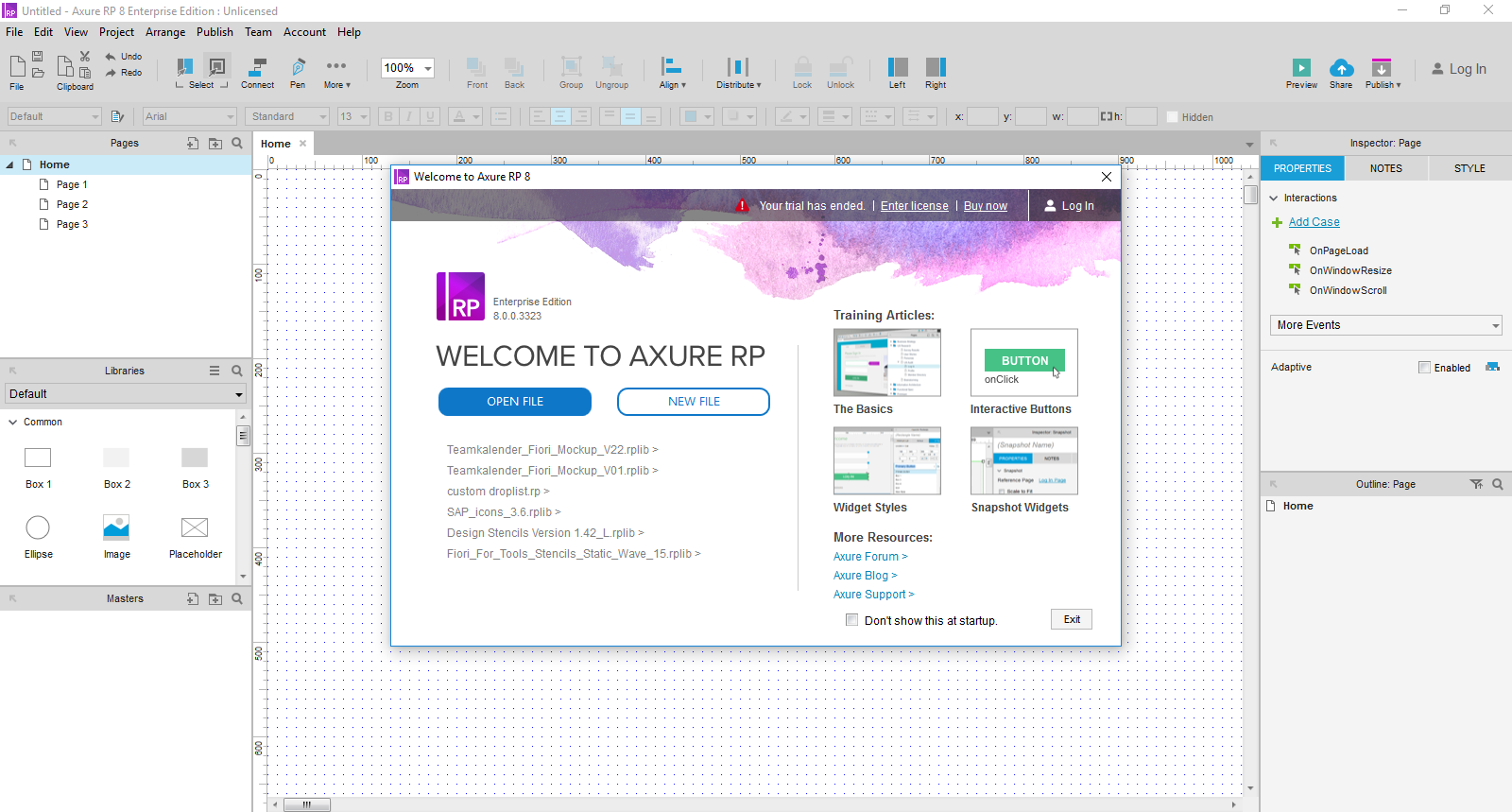Toggle the Hidden checkbox
Viewport: 1512px width, 812px height.
(x=1173, y=117)
